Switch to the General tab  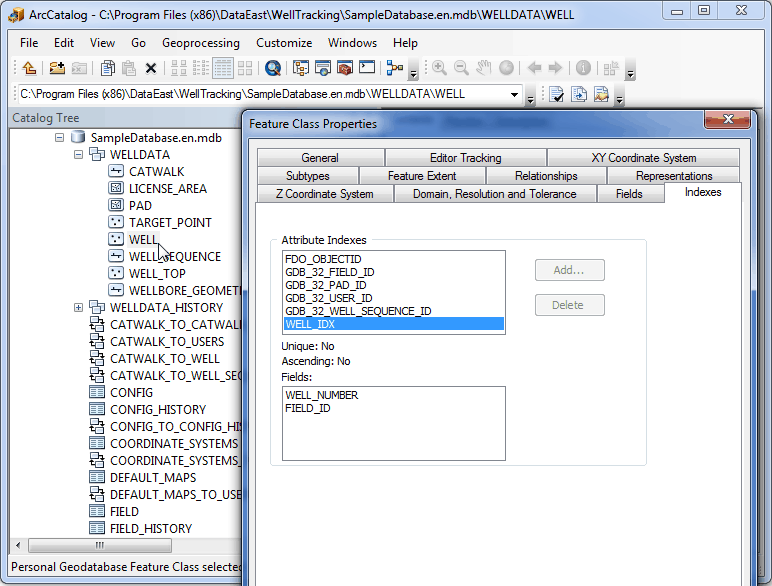[x=320, y=158]
